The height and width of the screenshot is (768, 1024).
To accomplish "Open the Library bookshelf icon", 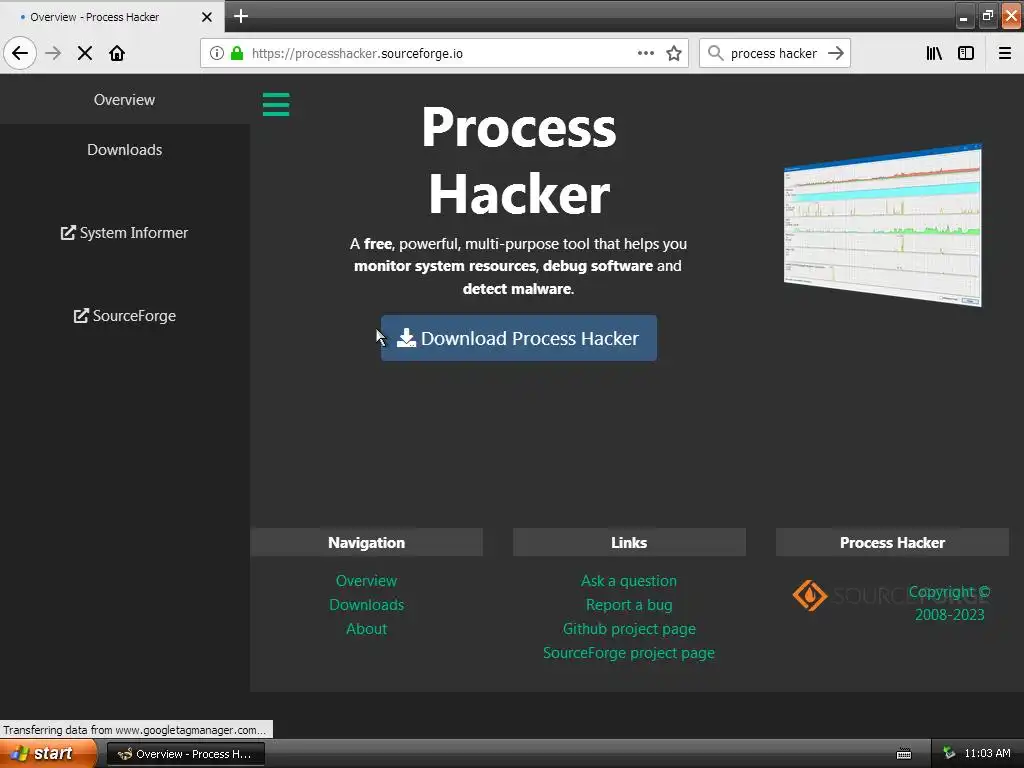I will pos(934,53).
